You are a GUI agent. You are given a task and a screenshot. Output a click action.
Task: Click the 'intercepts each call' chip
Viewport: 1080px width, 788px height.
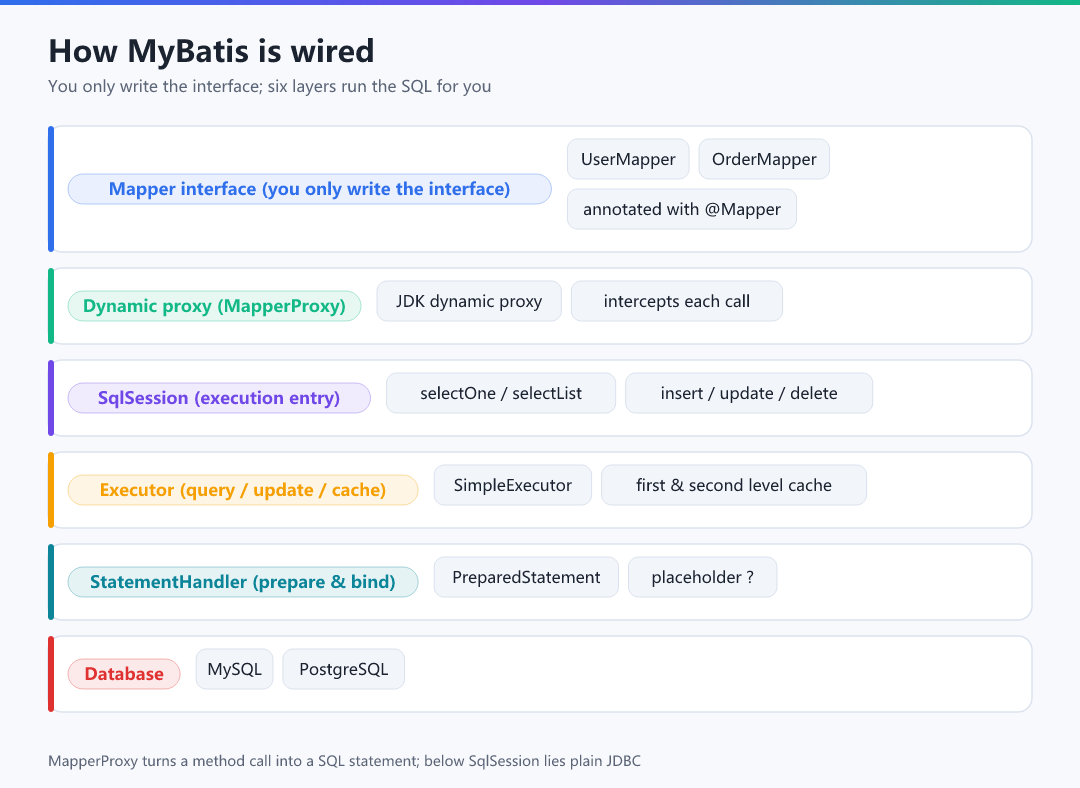[x=676, y=301]
